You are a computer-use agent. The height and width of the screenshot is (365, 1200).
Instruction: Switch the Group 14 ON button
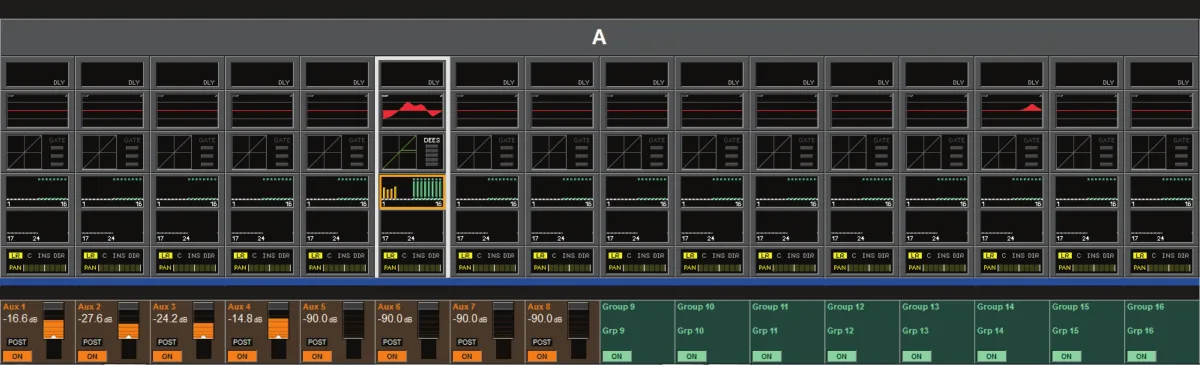[991, 356]
